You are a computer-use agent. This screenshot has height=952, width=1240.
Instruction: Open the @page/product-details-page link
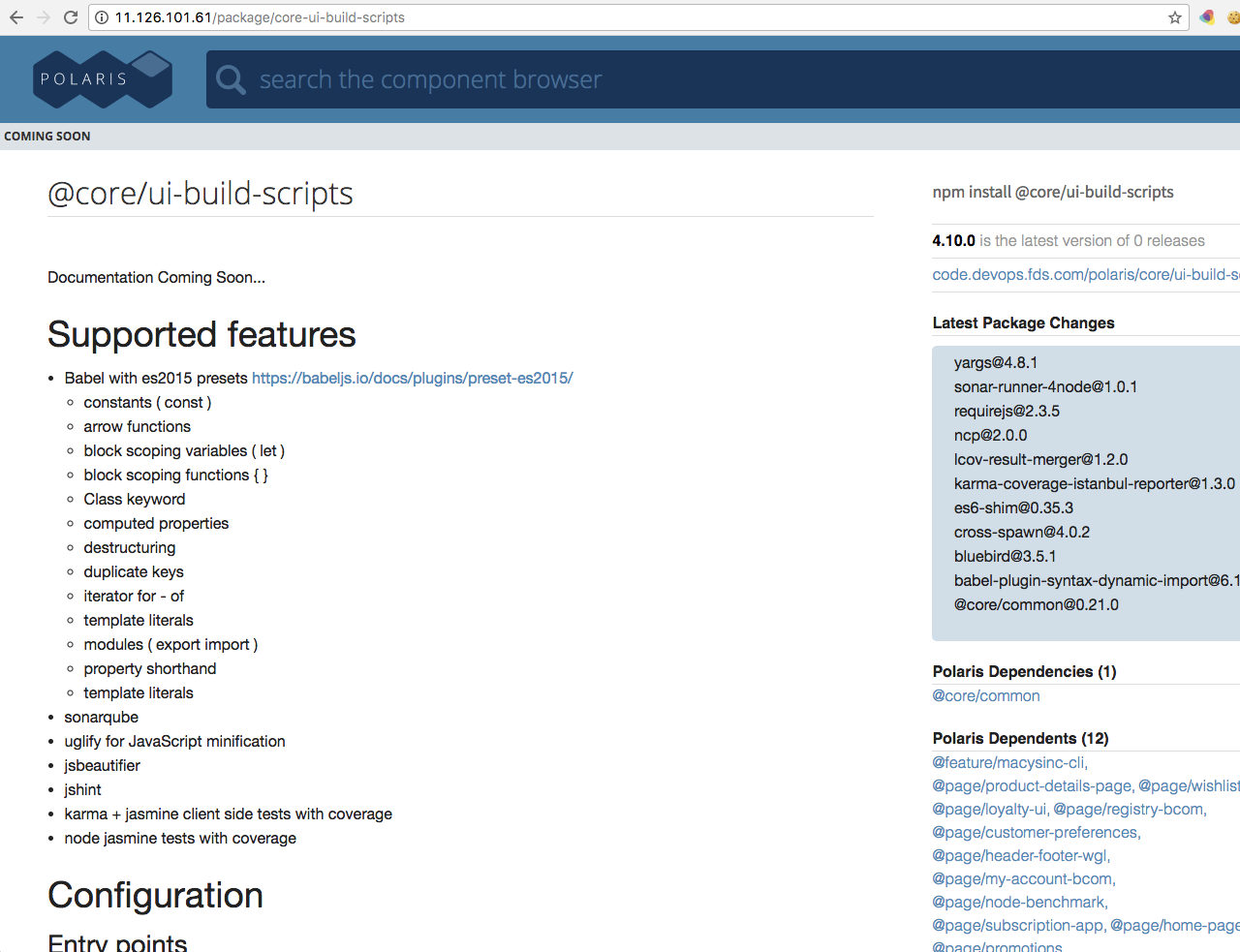click(1031, 785)
